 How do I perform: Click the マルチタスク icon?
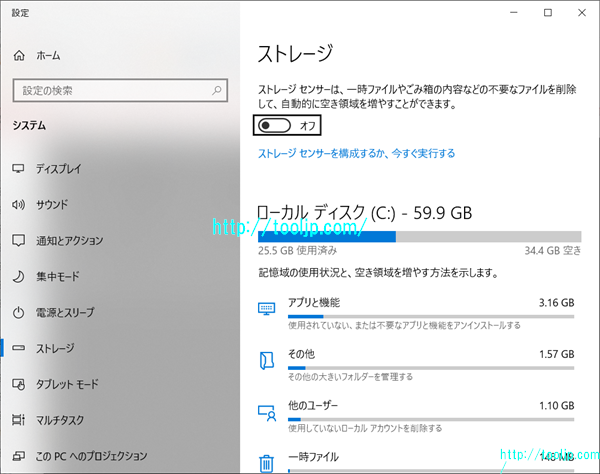point(18,420)
